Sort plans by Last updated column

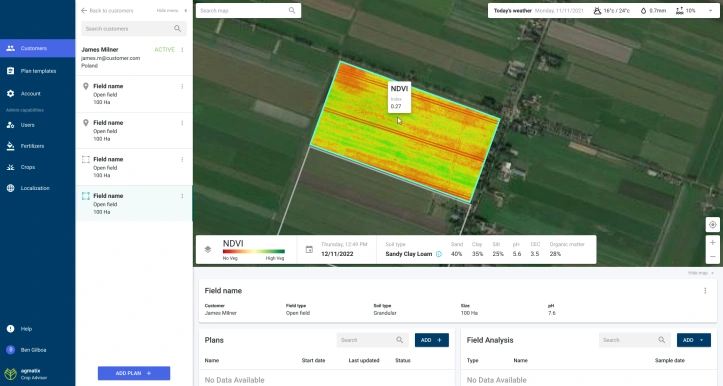click(364, 361)
